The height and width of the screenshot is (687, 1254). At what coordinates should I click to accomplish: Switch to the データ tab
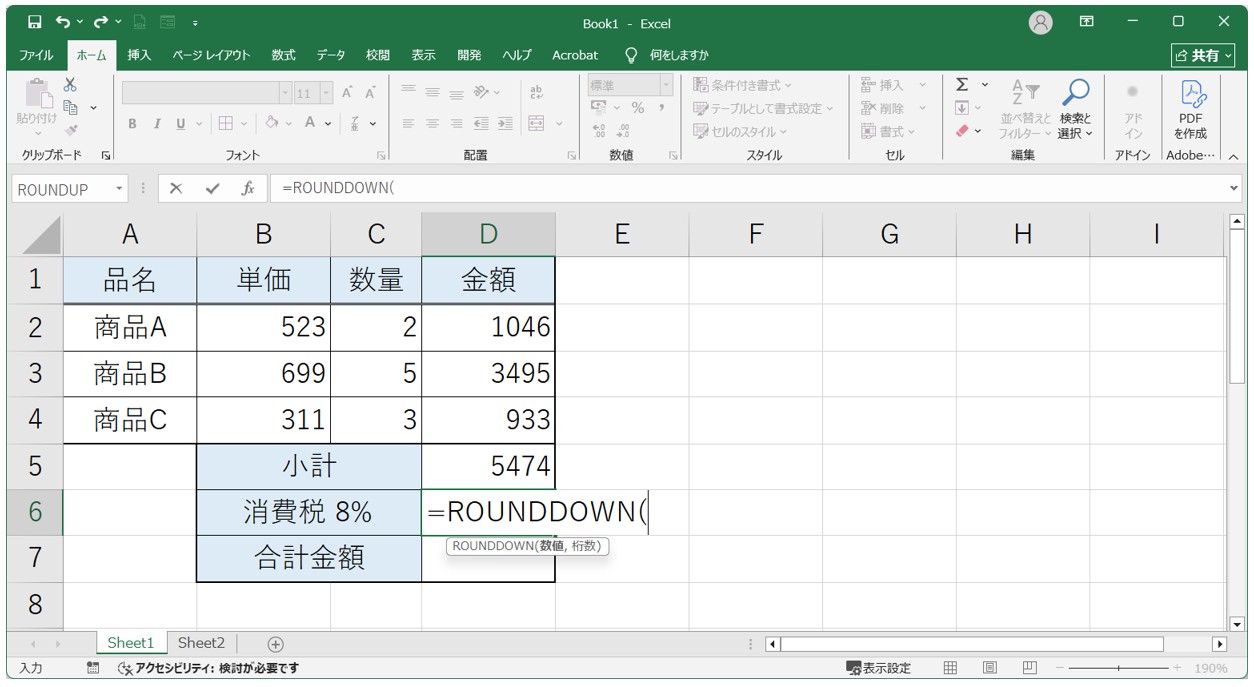(331, 55)
